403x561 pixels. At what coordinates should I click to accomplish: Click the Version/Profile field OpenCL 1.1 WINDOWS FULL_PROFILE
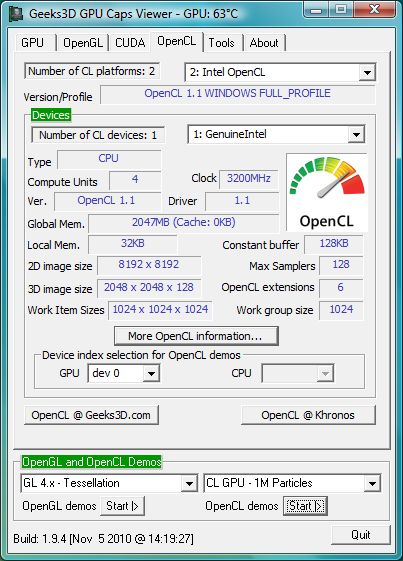click(238, 94)
